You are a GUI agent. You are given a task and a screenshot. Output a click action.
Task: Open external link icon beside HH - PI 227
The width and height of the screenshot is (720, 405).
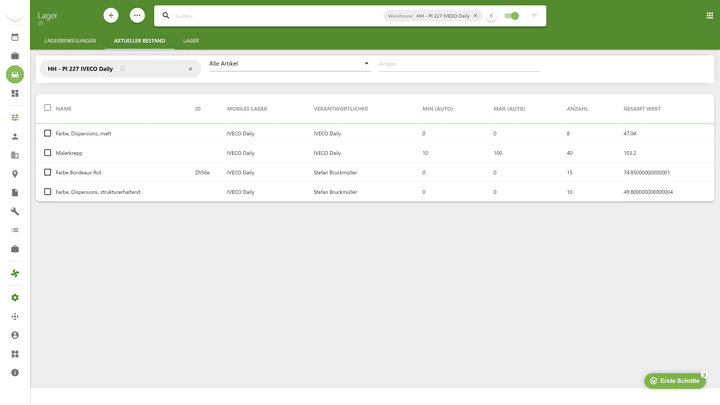point(123,68)
